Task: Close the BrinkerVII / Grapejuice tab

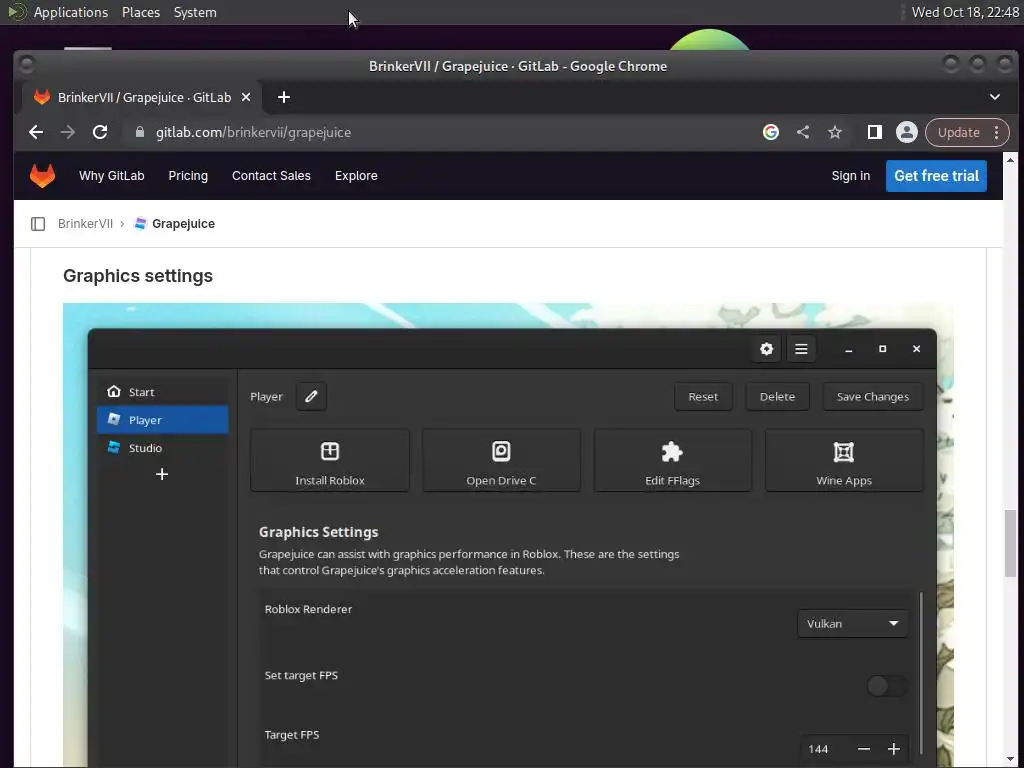Action: (x=246, y=97)
